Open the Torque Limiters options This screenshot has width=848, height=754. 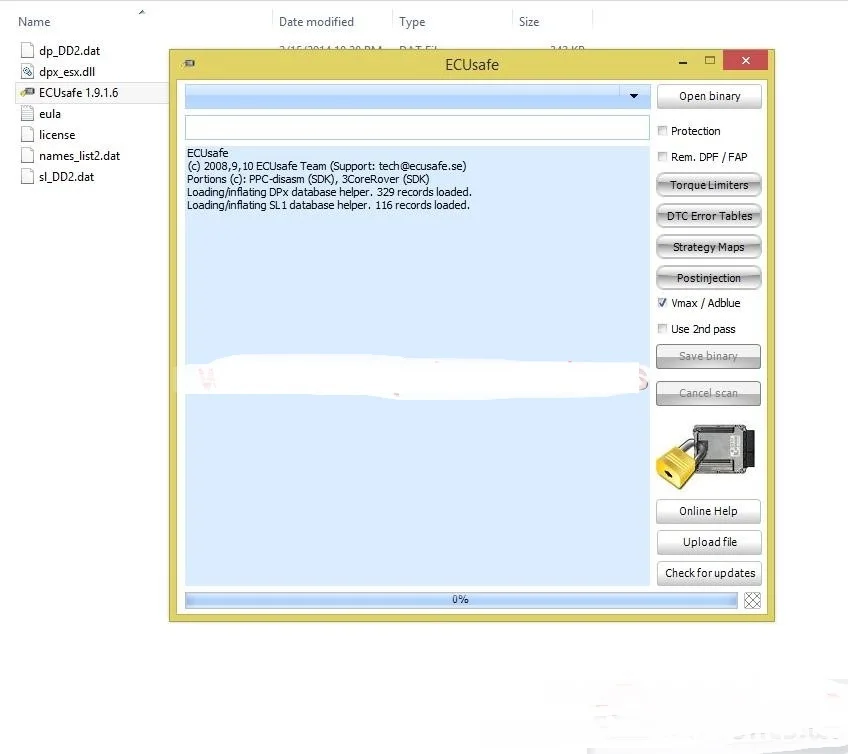pos(708,185)
